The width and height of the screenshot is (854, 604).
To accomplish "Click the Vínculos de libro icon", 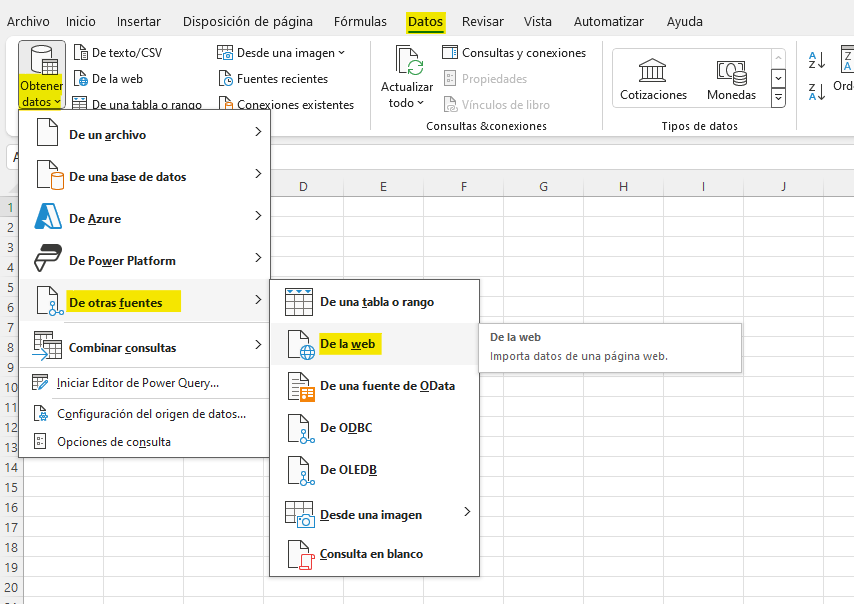I will click(450, 105).
